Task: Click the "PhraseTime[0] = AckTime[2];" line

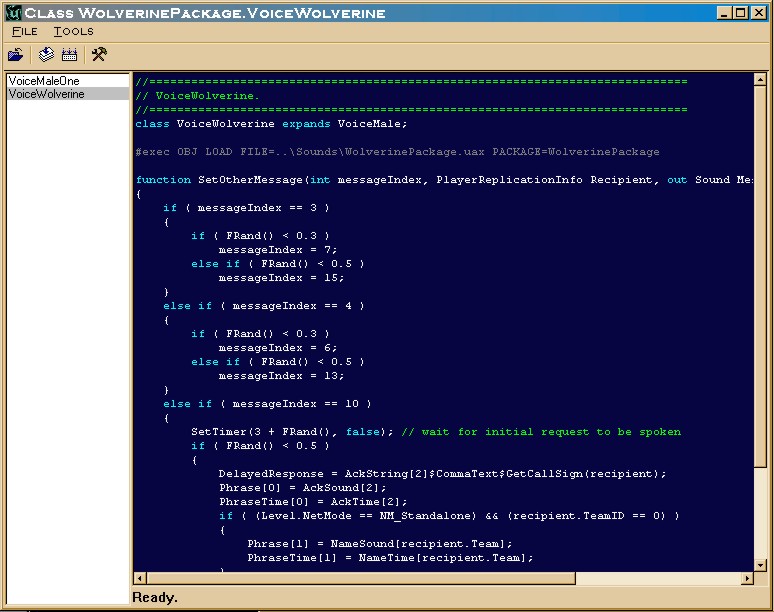Action: pyautogui.click(x=313, y=502)
